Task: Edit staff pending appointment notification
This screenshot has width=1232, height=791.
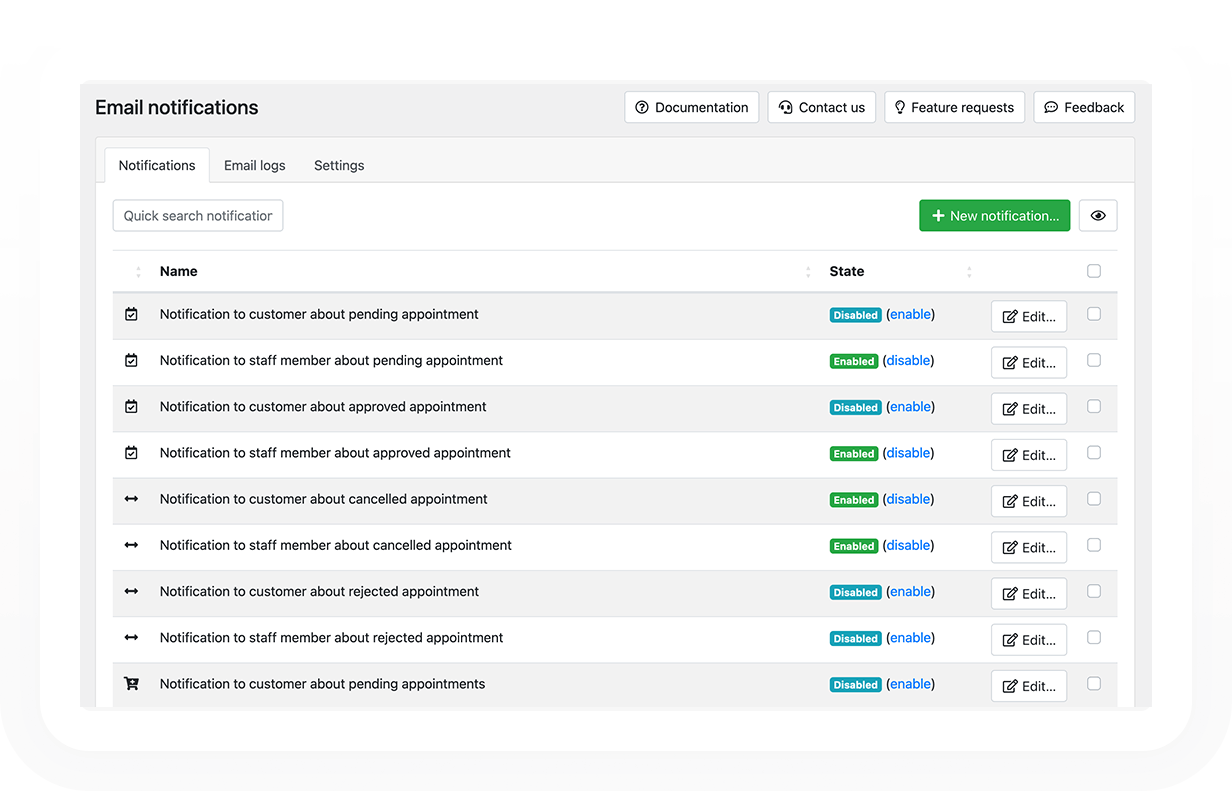Action: click(x=1029, y=363)
